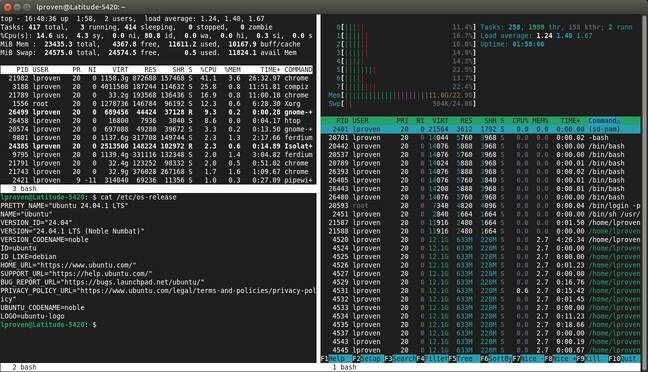Sort htop by TIME+ column header
Screen dimensions: 648x372
click(570, 121)
